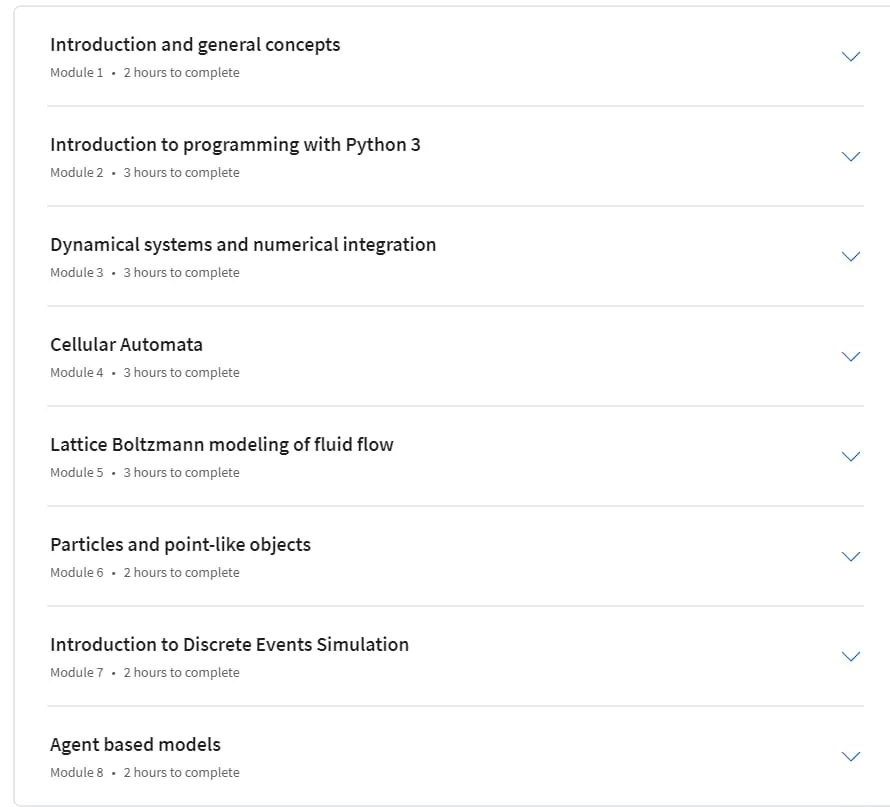Click 'Dynamical systems and numerical integration' heading
The image size is (890, 807).
click(x=243, y=245)
